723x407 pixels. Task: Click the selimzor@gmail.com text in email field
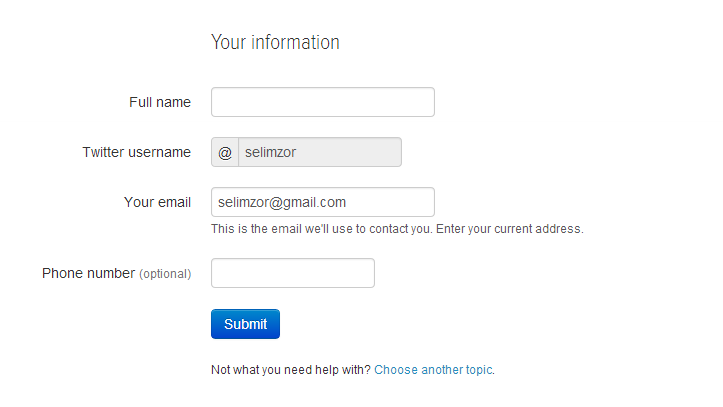pyautogui.click(x=282, y=202)
